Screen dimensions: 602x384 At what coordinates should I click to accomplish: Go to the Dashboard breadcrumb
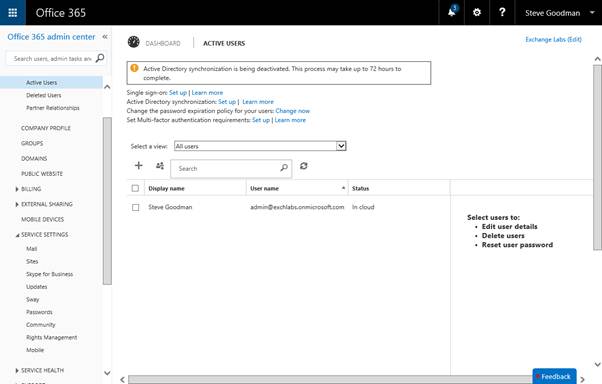(163, 43)
